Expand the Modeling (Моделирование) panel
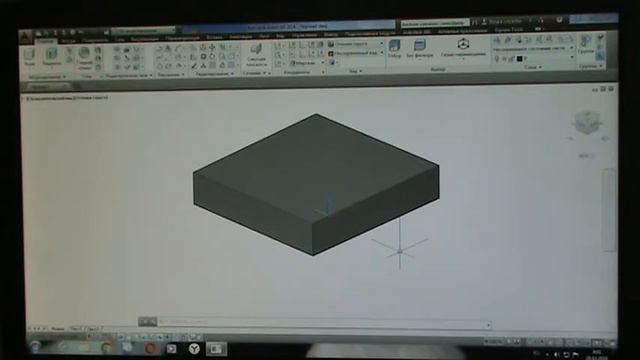Image resolution: width=640 pixels, height=360 pixels. 47,77
